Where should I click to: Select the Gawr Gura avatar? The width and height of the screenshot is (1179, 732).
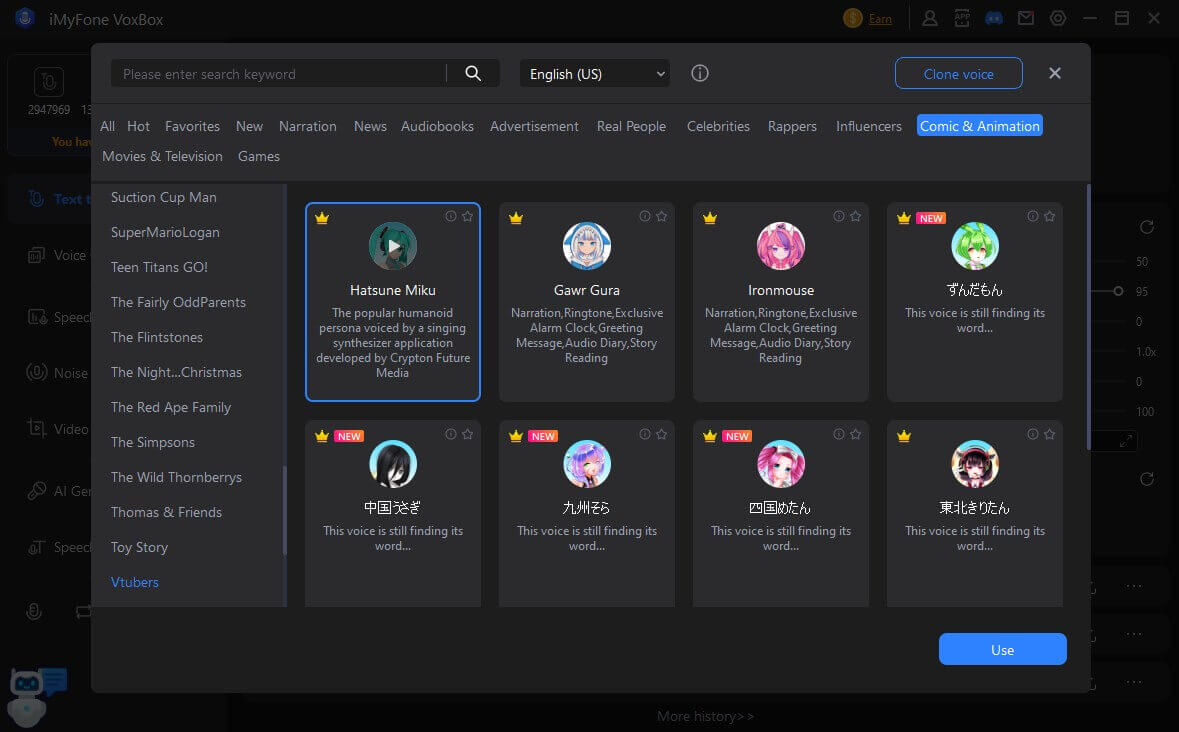[586, 246]
